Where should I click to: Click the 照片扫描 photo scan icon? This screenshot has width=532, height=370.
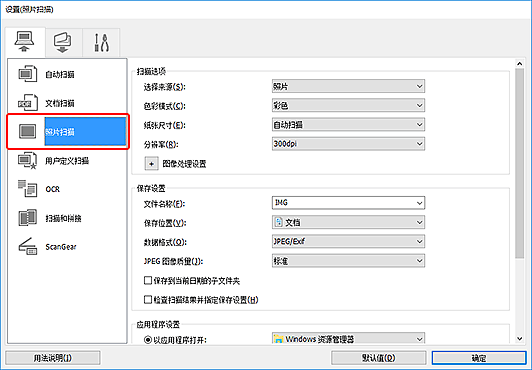(27, 131)
